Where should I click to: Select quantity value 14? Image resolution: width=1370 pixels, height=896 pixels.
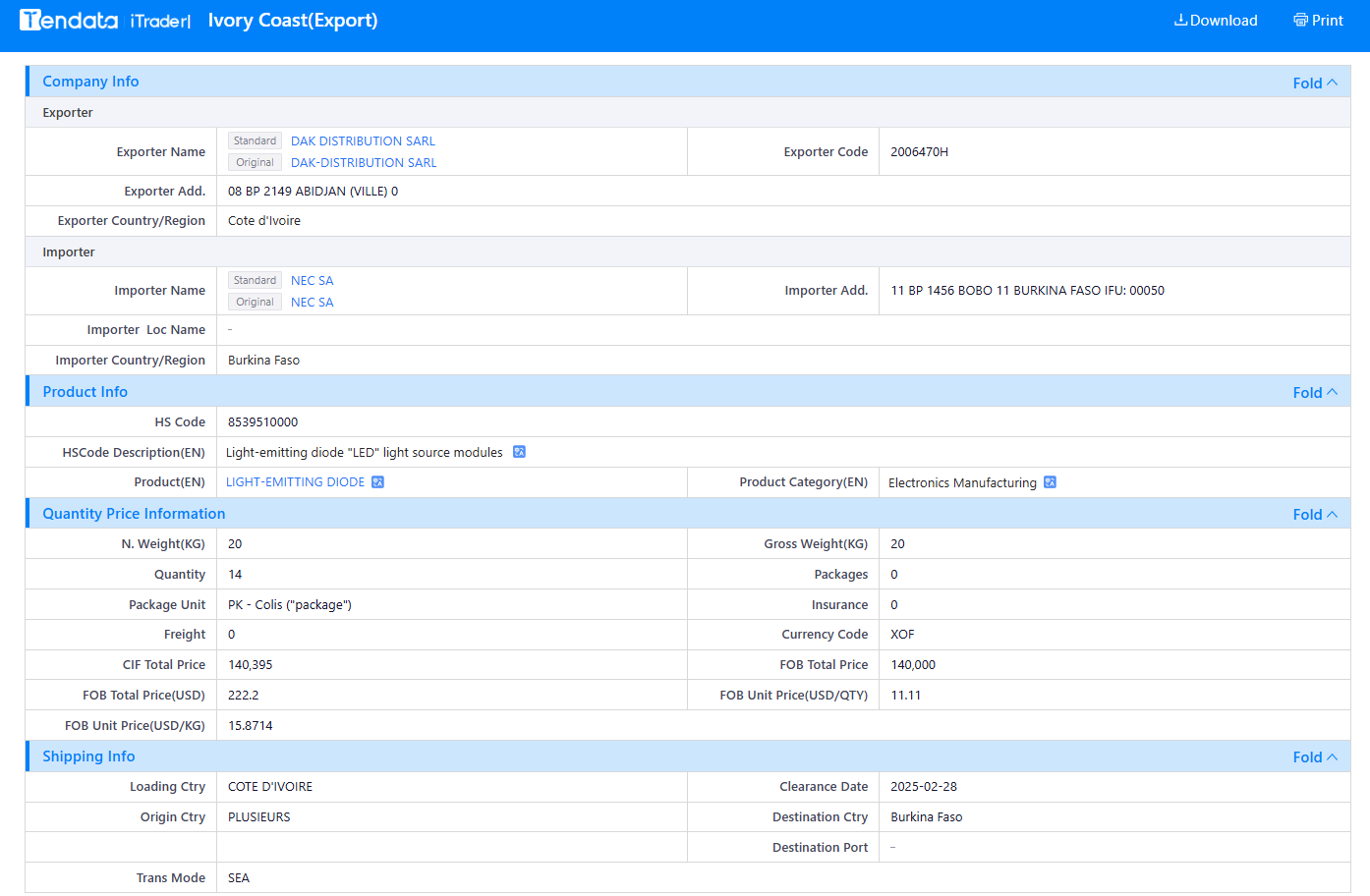(235, 575)
